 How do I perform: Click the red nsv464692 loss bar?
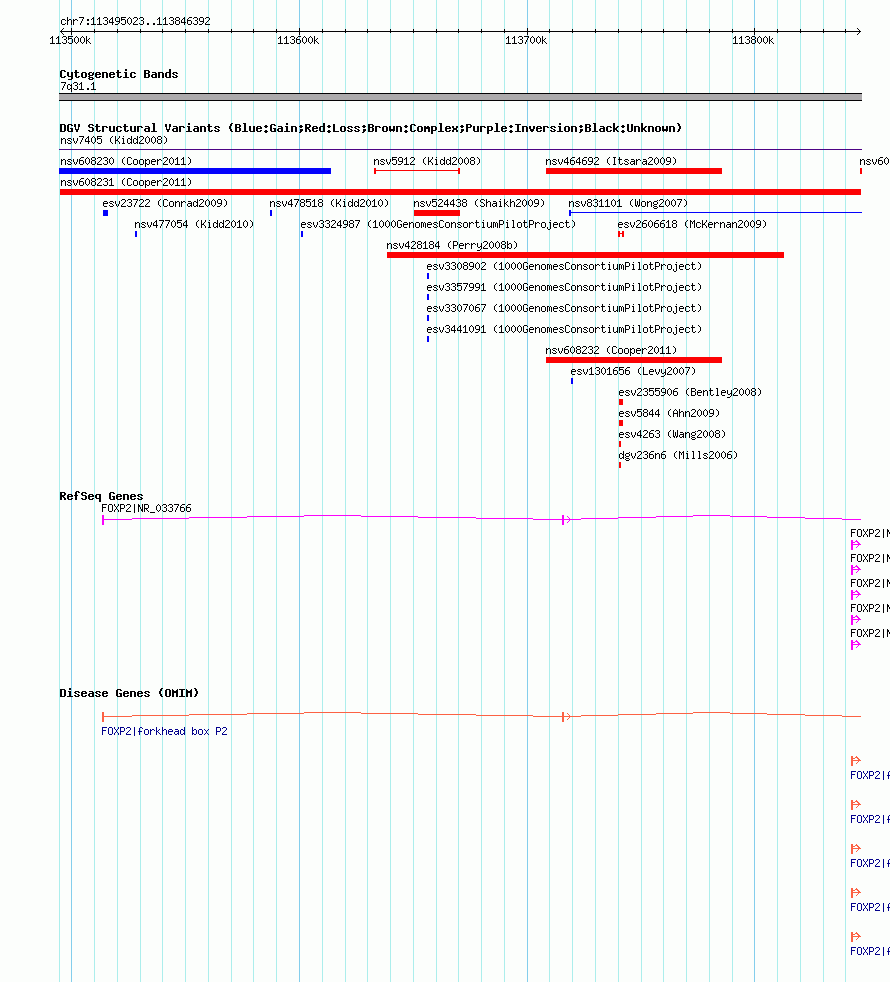(x=634, y=171)
